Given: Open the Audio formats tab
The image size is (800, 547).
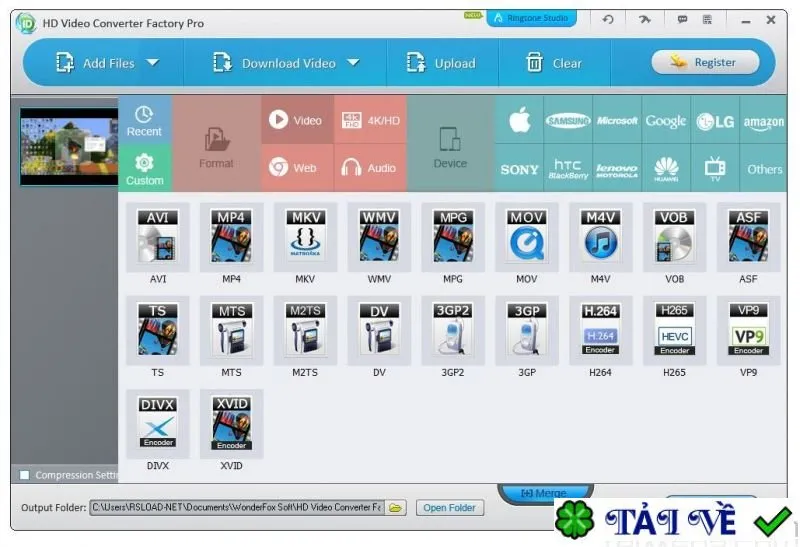Looking at the screenshot, I should (370, 168).
